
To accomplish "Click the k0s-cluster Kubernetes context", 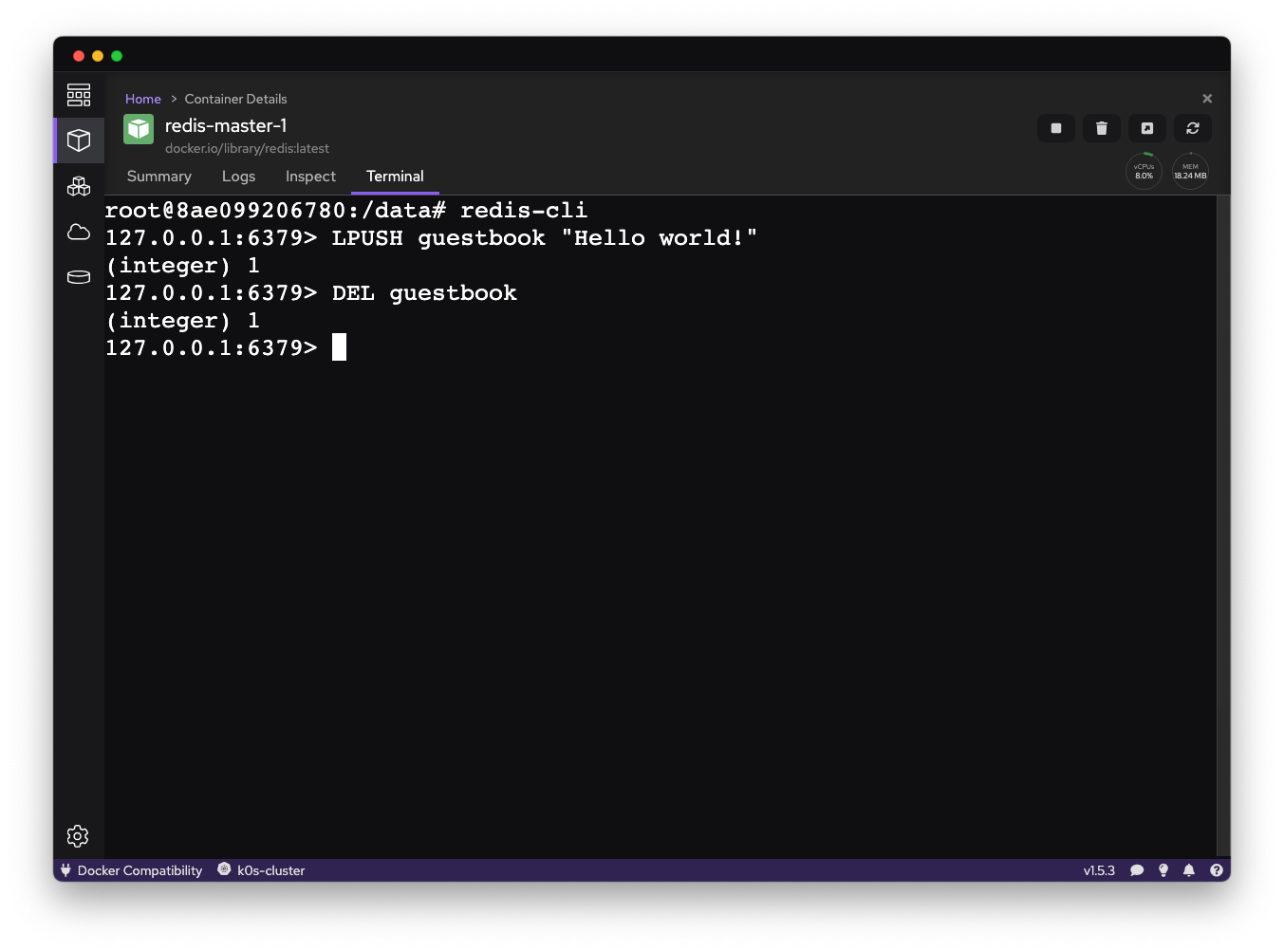I will point(262,870).
